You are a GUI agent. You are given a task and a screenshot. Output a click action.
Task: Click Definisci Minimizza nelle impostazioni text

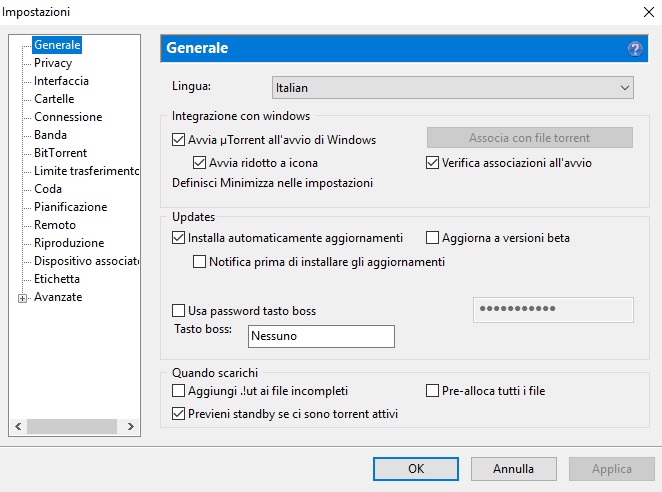pos(272,183)
